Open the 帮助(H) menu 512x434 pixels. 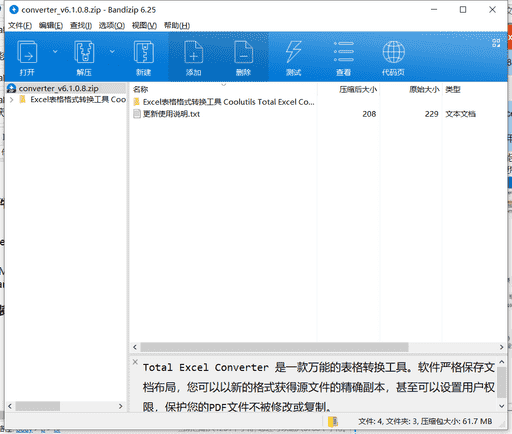177,25
